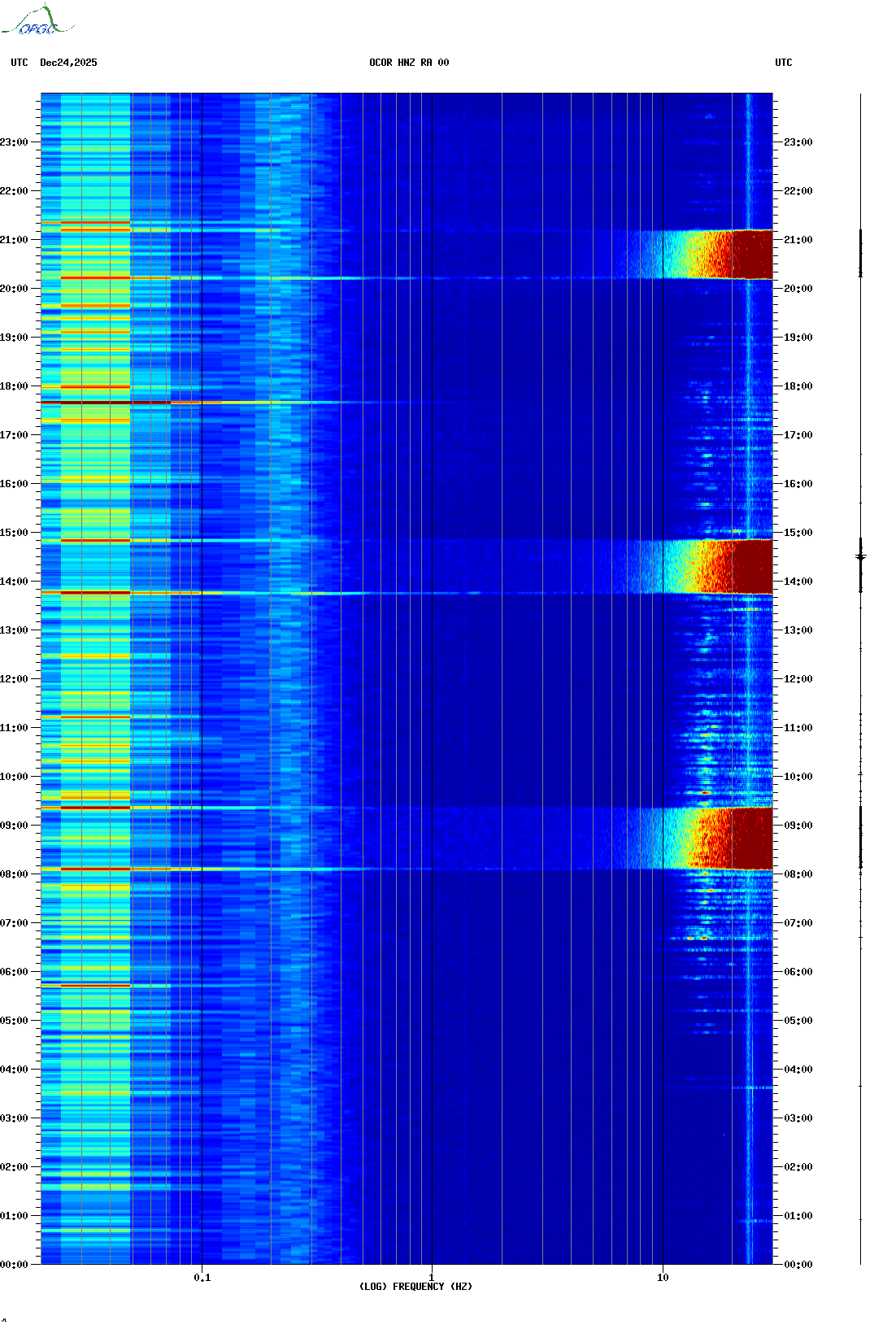896x1329 pixels.
Task: Click 21:00 on the left time axis
Action: [14, 240]
